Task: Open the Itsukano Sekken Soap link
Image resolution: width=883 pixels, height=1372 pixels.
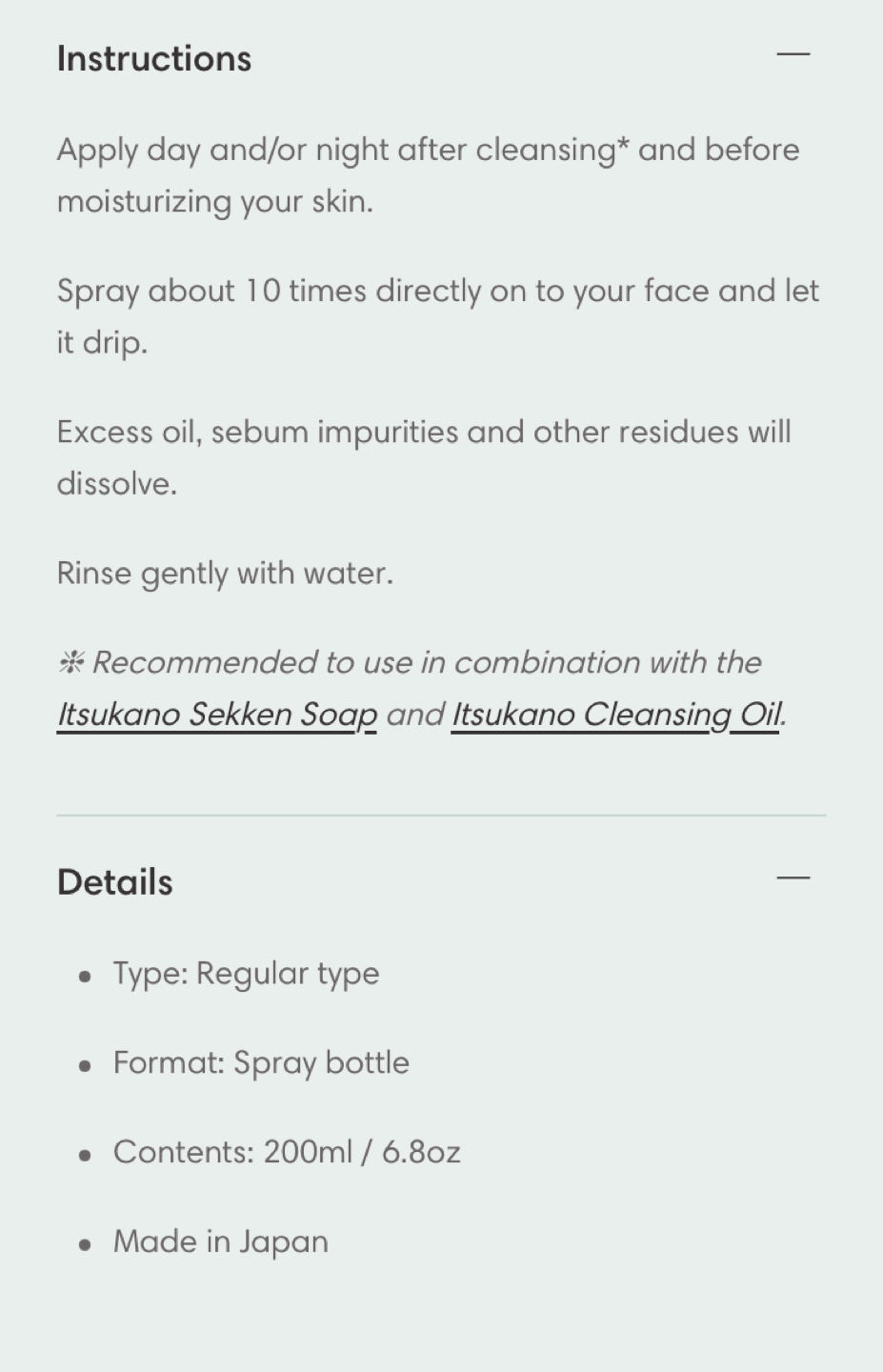Action: pyautogui.click(x=217, y=714)
